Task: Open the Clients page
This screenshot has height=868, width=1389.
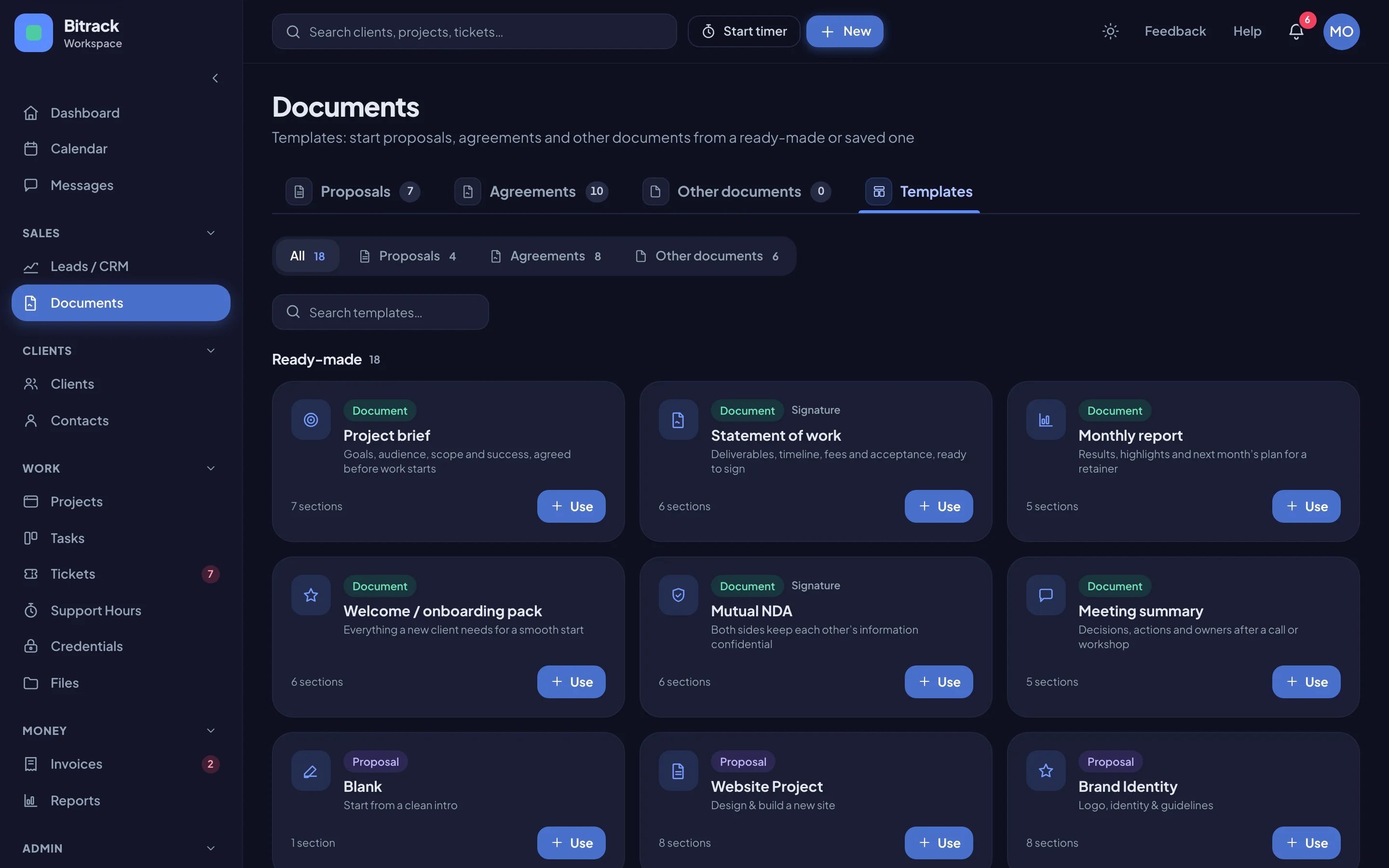Action: pos(121,384)
